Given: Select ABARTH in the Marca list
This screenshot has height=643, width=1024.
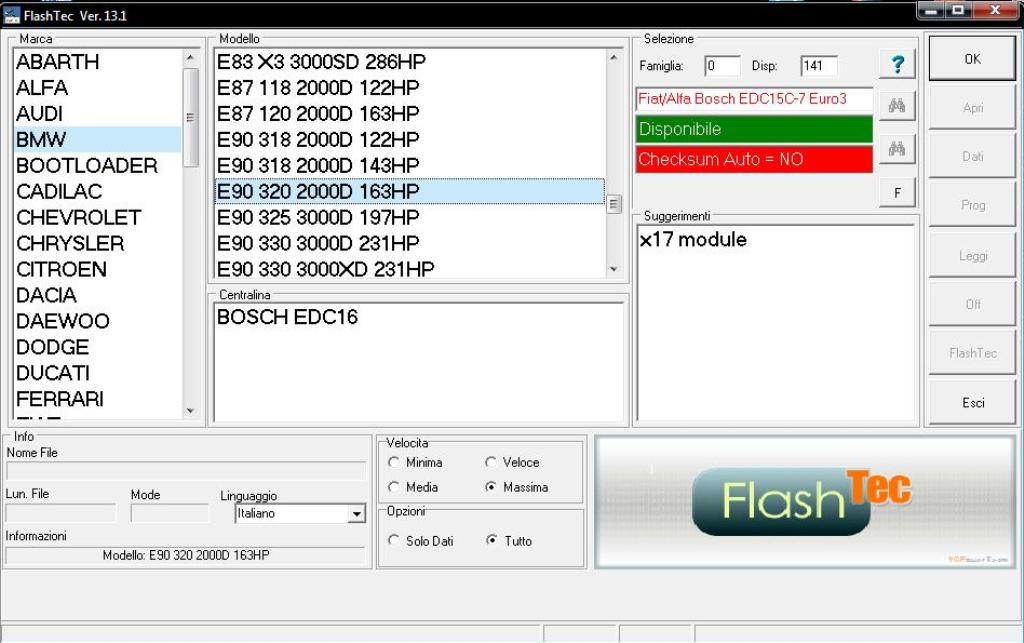Looking at the screenshot, I should 97,62.
